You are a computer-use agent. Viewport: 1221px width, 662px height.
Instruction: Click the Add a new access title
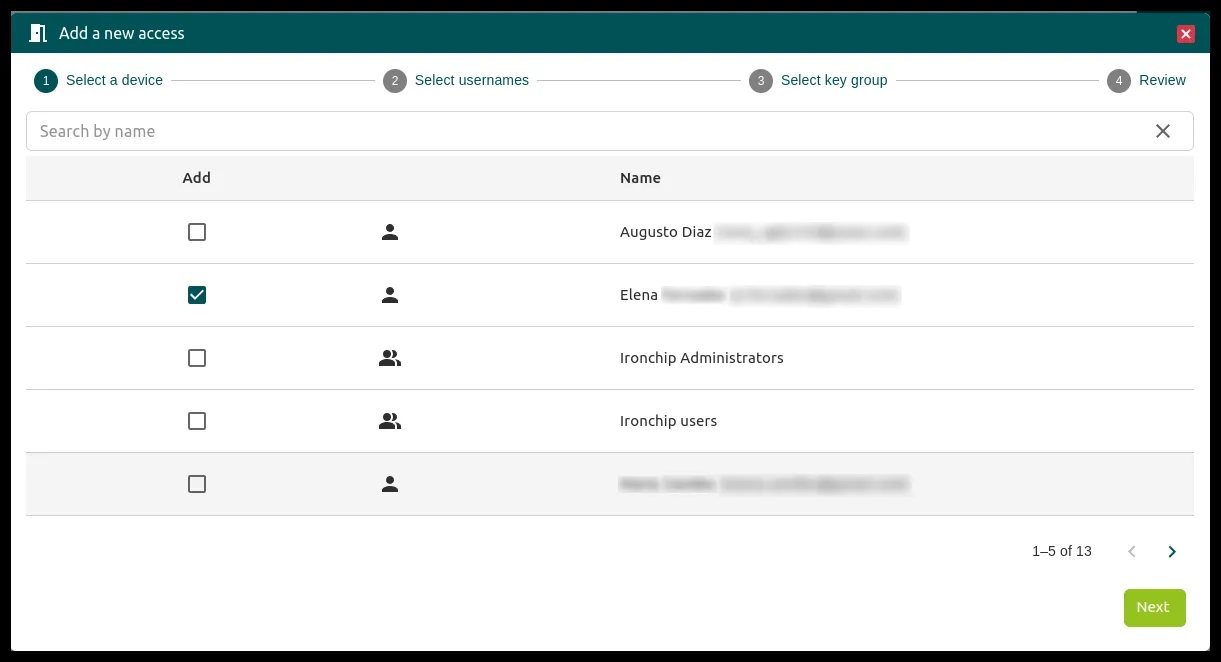[x=122, y=33]
